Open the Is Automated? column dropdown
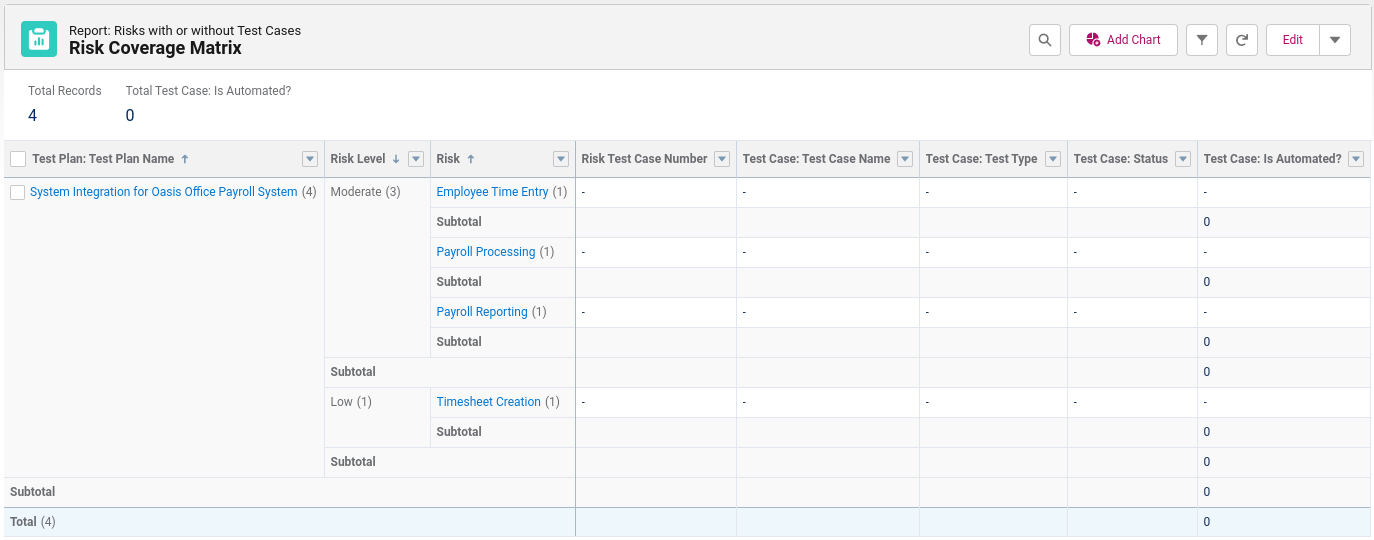Screen dimensions: 1374x540 click(x=1356, y=159)
